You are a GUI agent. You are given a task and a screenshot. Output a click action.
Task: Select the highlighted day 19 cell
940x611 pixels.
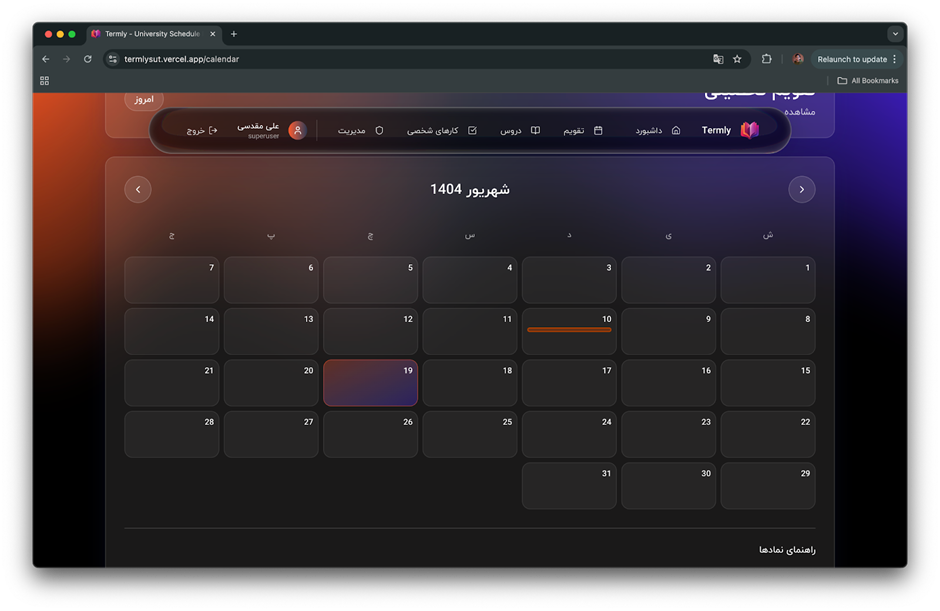370,383
